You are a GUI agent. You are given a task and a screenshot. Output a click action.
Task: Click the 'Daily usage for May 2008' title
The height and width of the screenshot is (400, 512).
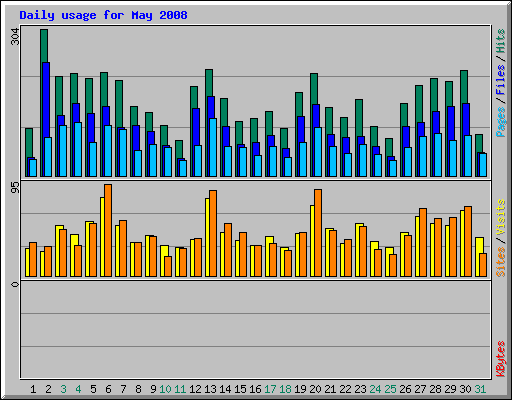pyautogui.click(x=103, y=15)
